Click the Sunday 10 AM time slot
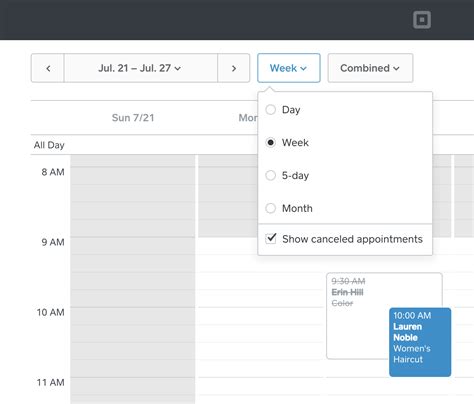Viewport: 474px width, 404px height. (133, 315)
